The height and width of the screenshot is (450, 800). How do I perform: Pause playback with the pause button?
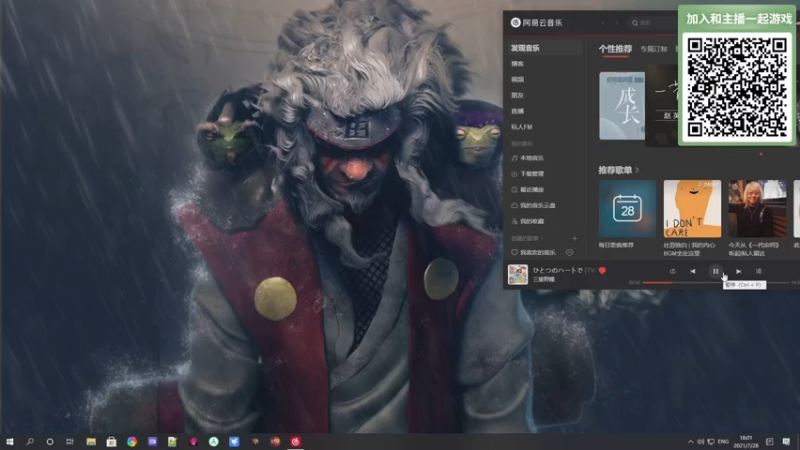coord(715,271)
